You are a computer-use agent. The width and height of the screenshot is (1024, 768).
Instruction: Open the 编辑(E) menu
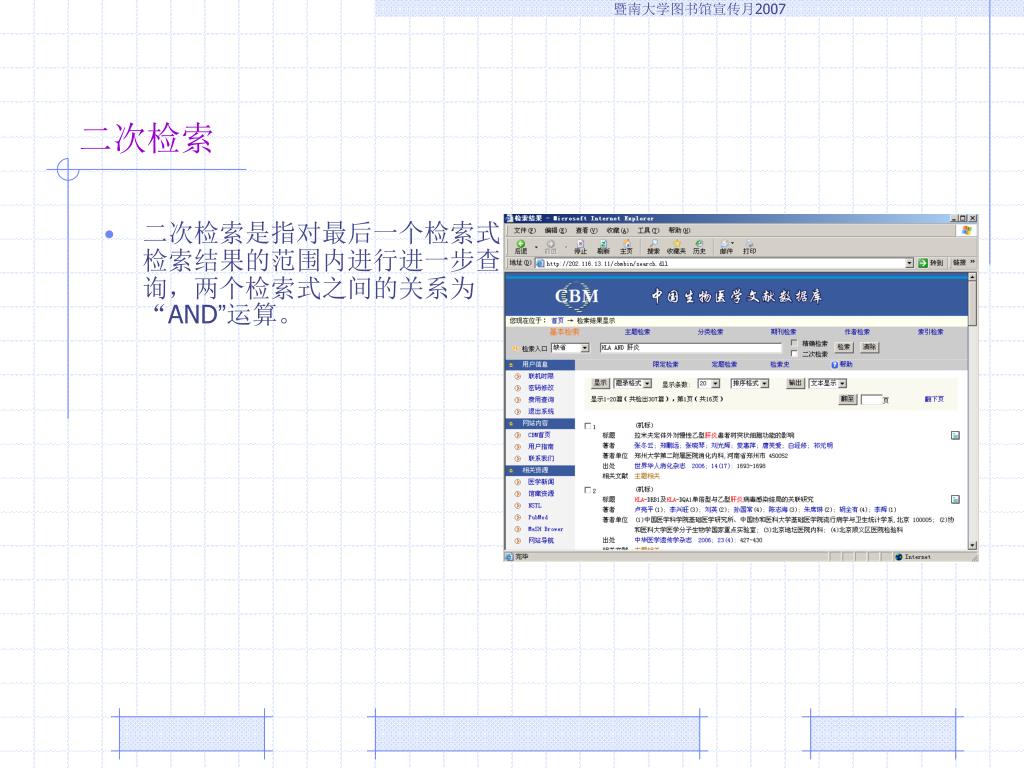556,231
